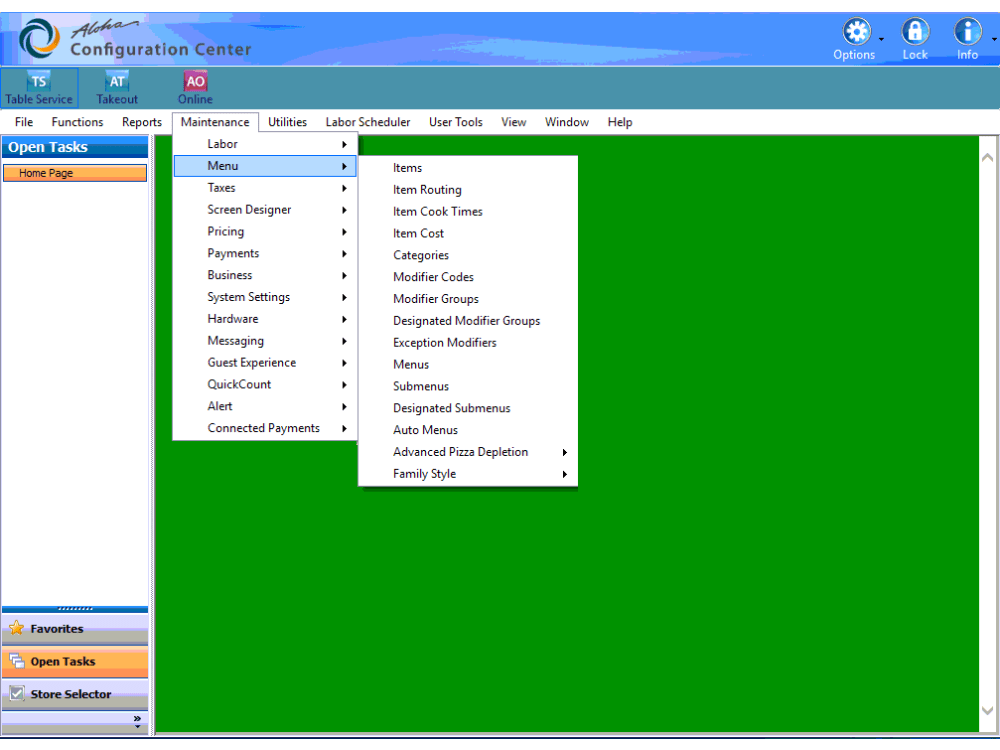Expand navigation pane overflow chevron

click(137, 721)
